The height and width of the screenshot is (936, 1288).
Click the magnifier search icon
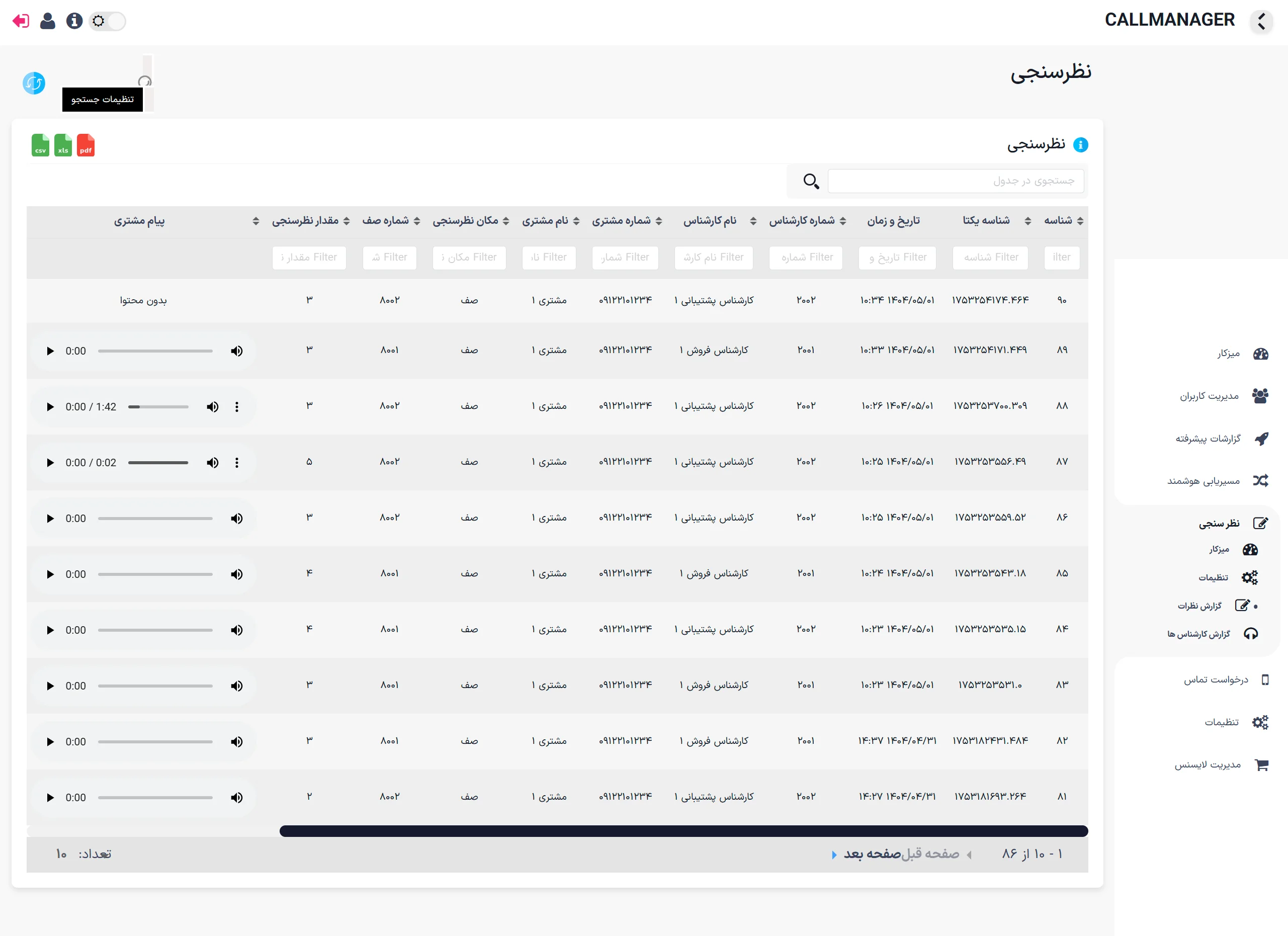pos(811,181)
